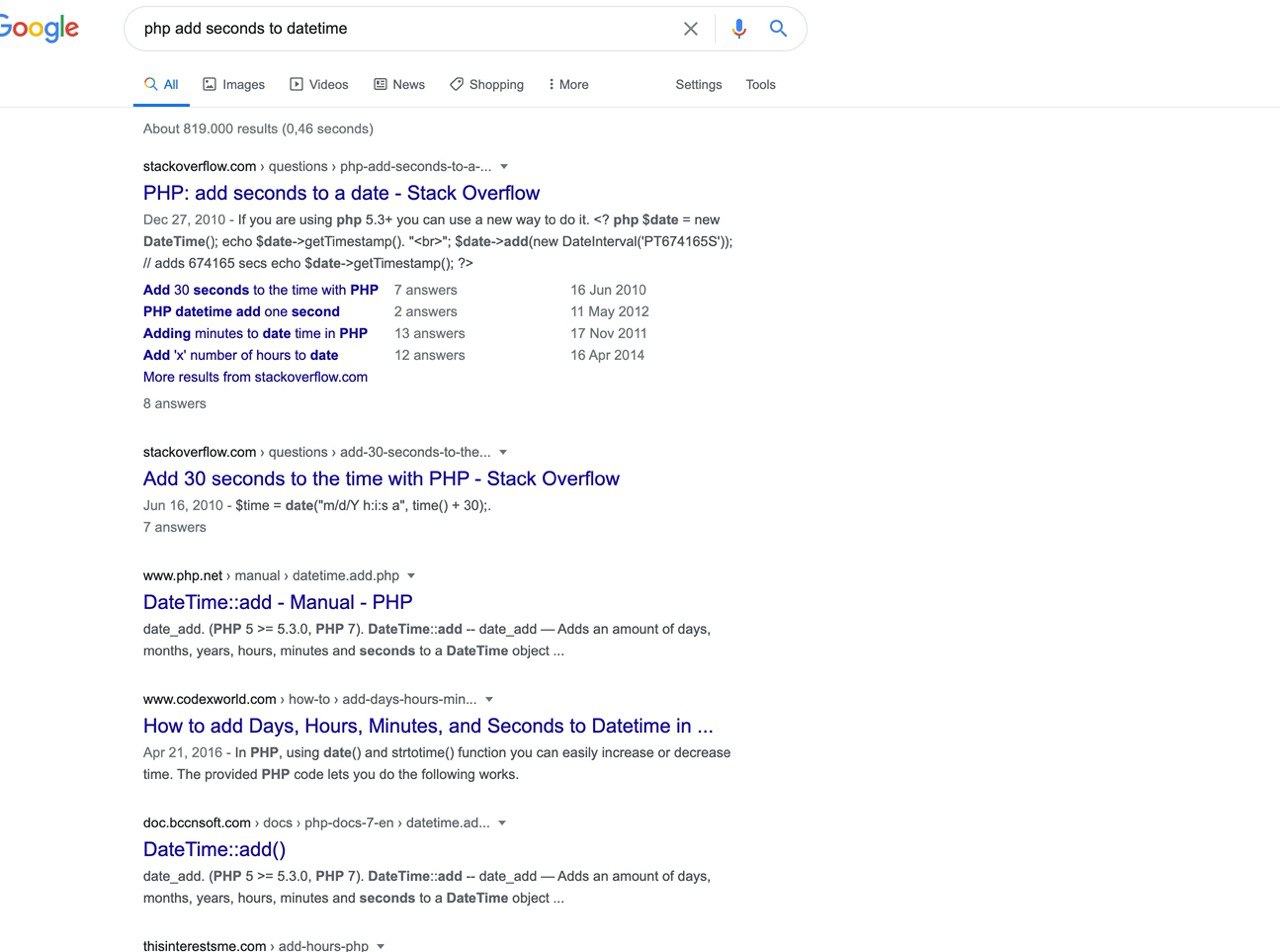1280x952 pixels.
Task: Open search Settings menu
Action: point(699,85)
